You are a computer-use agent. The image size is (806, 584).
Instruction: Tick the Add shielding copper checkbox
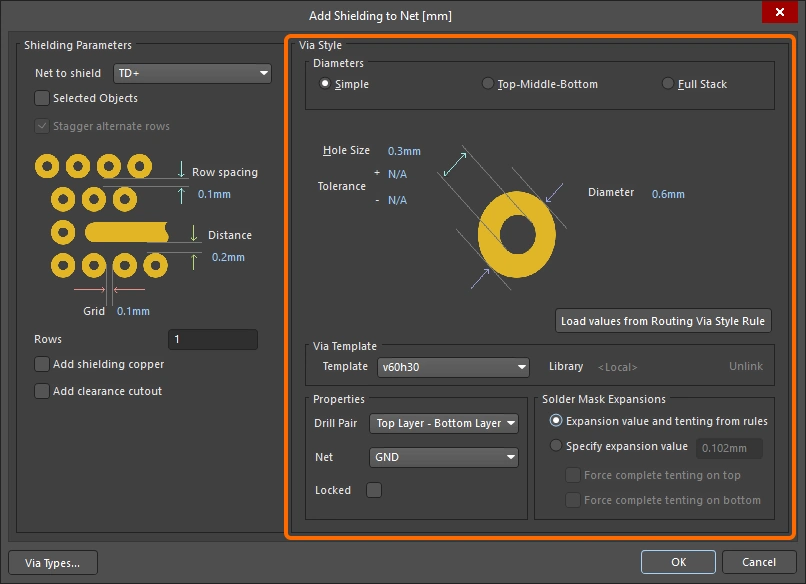(42, 364)
